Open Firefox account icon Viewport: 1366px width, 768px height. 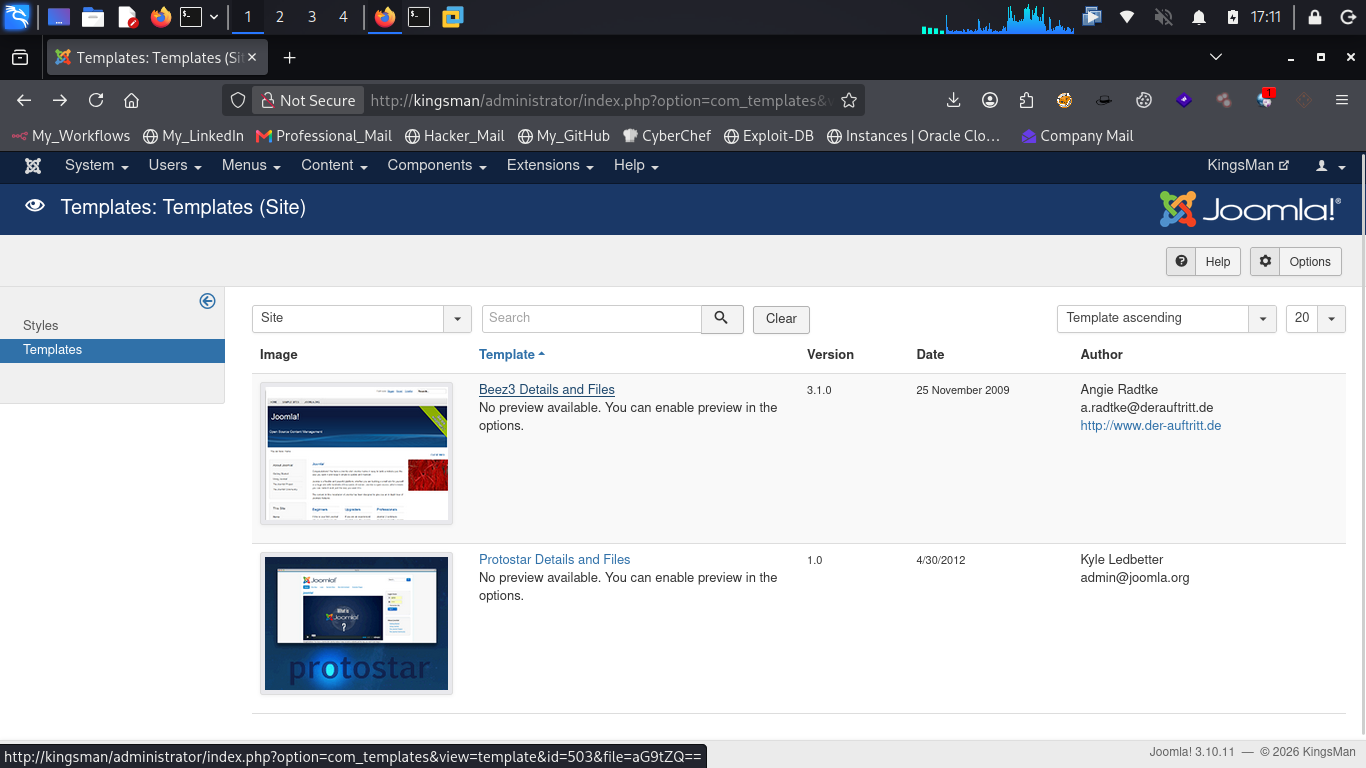pyautogui.click(x=990, y=100)
